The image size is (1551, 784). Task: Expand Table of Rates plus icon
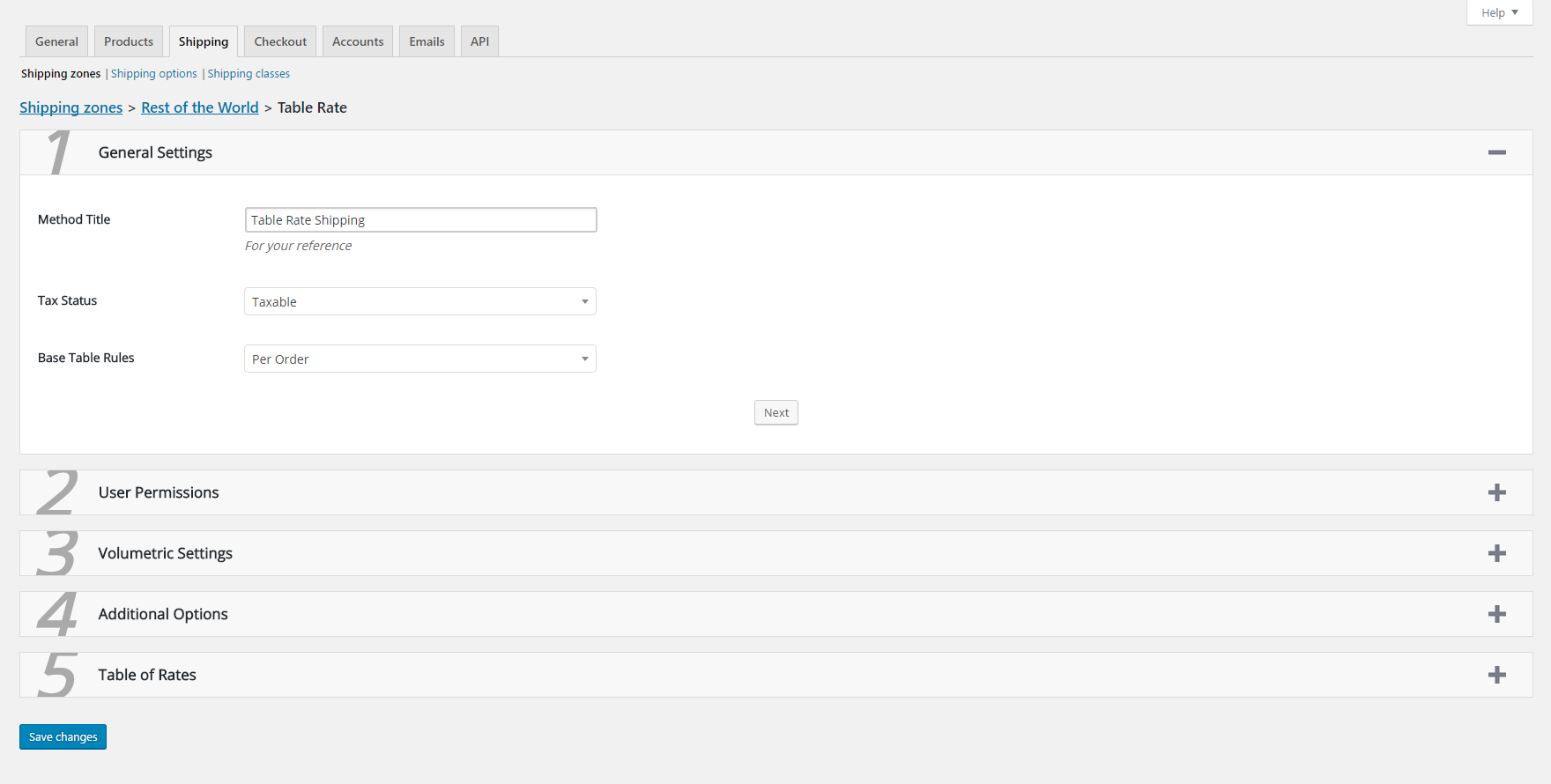1496,675
